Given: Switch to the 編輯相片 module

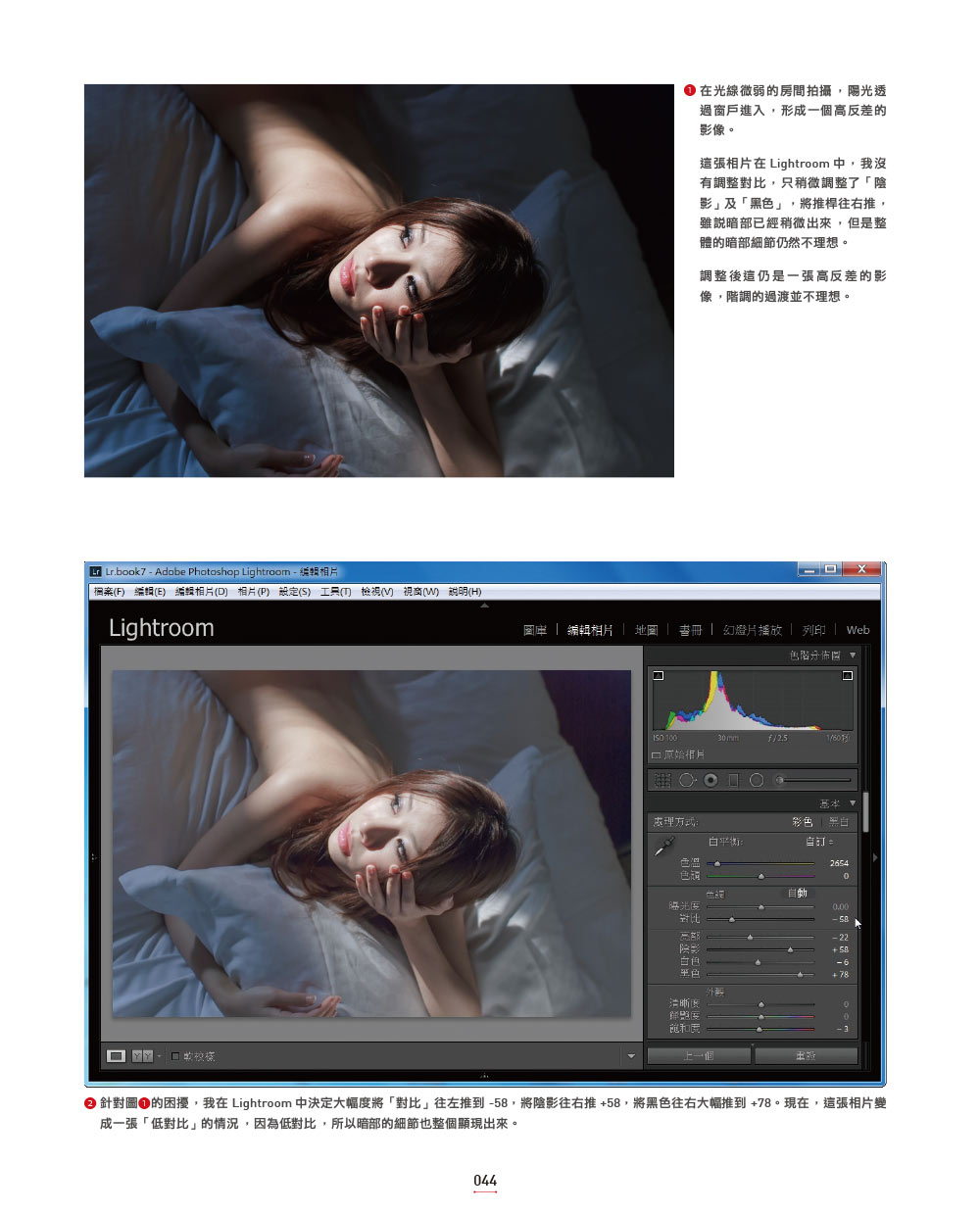Looking at the screenshot, I should point(591,630).
